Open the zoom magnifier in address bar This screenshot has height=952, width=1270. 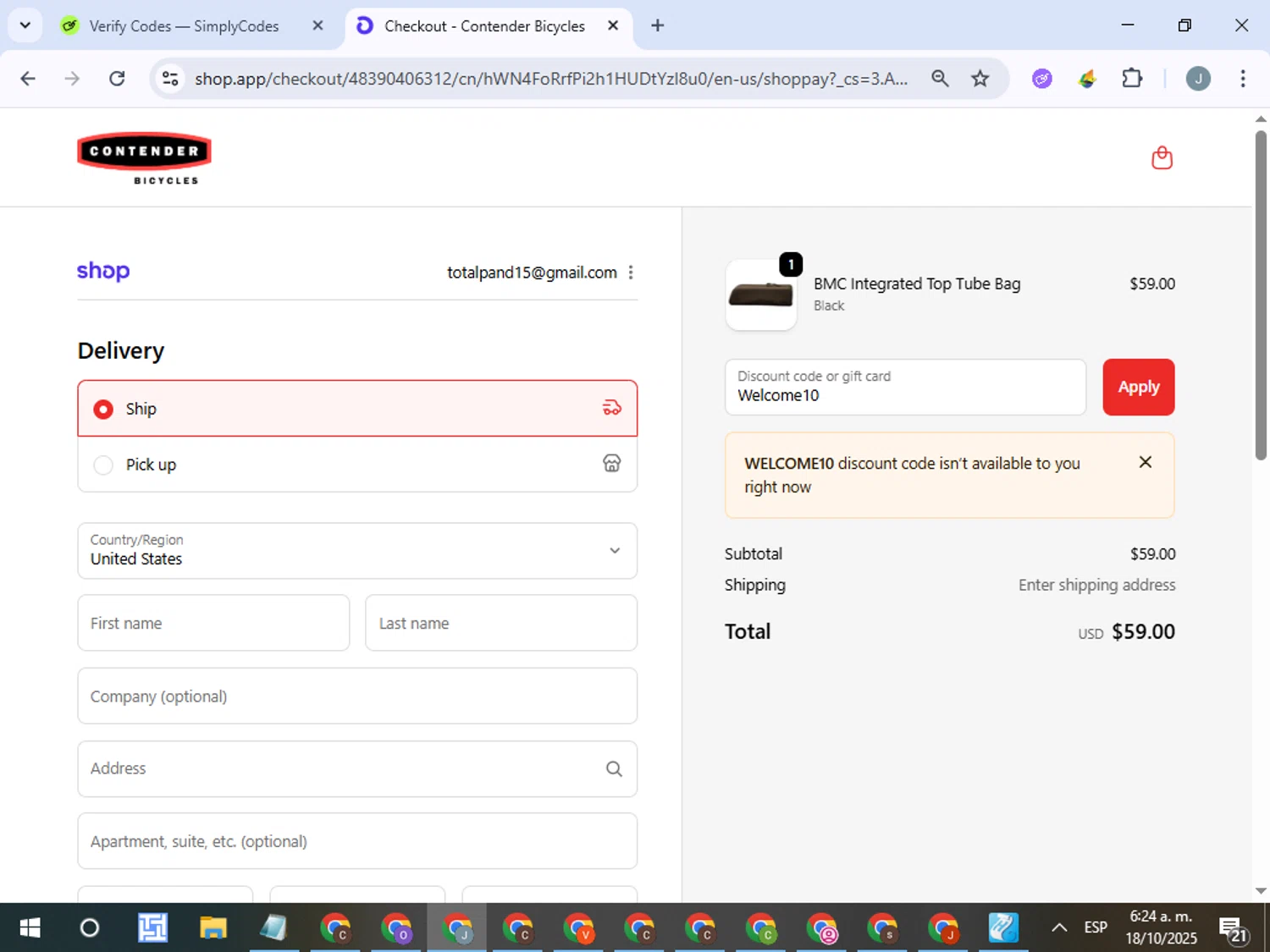pyautogui.click(x=940, y=79)
